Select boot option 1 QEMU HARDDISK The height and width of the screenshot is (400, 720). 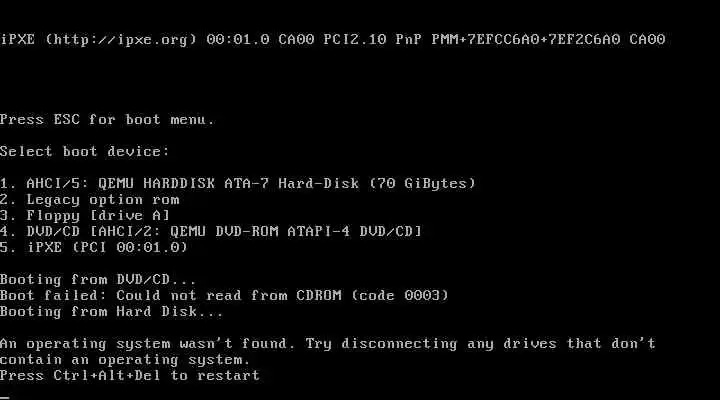[x=237, y=184]
